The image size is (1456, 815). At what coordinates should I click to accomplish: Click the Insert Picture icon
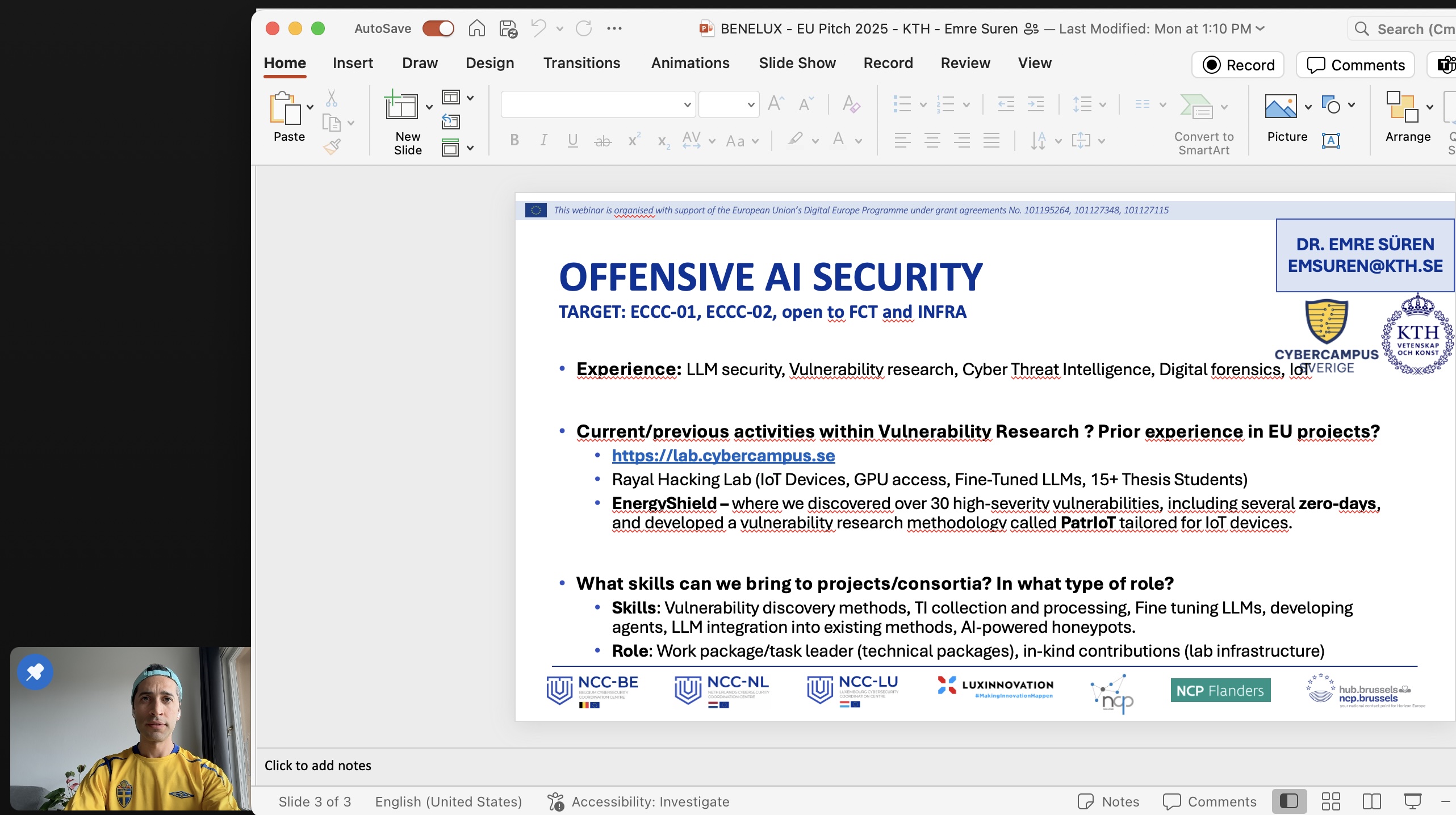[x=1281, y=106]
